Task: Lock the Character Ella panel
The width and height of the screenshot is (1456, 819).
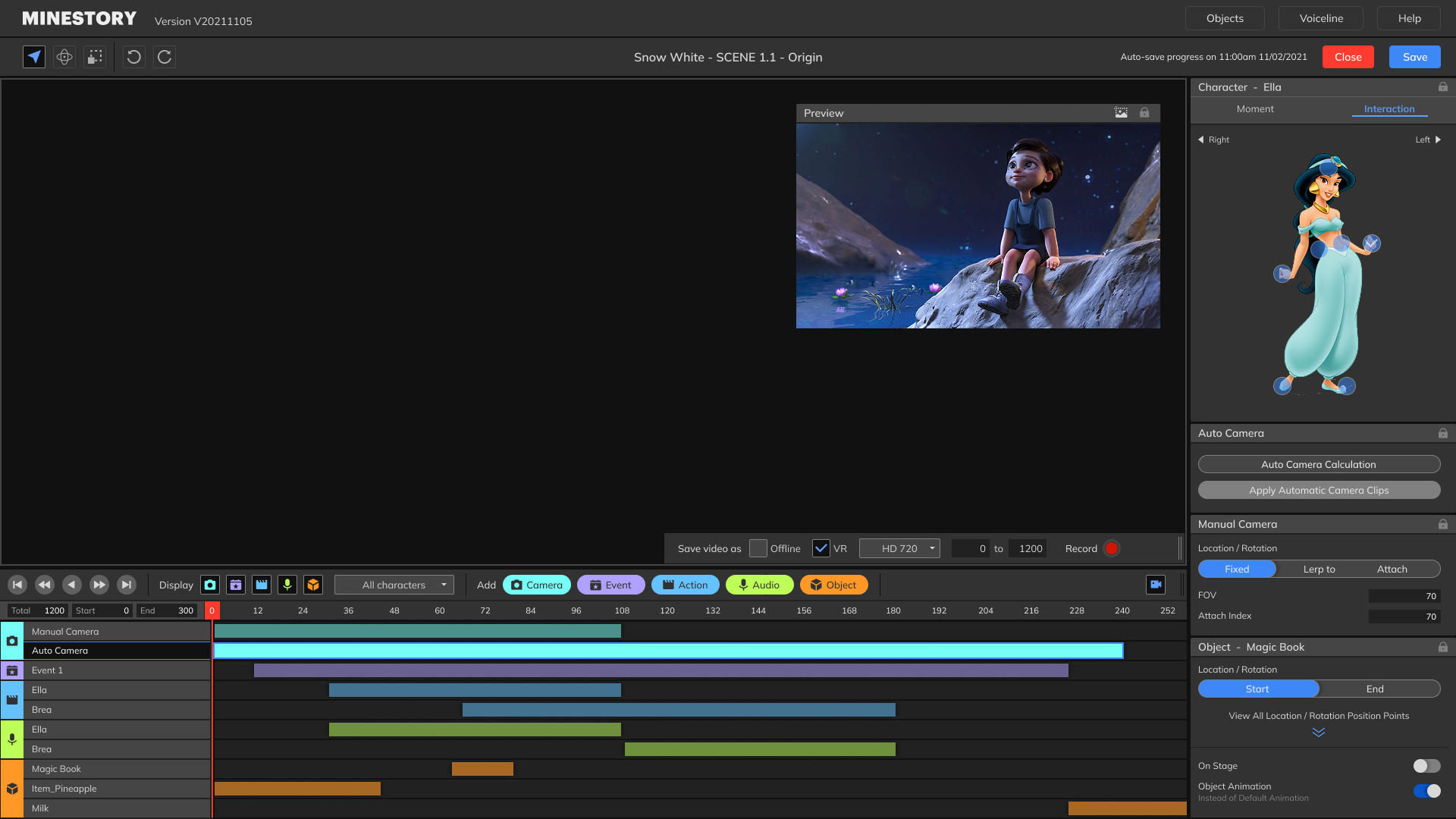Action: coord(1443,87)
